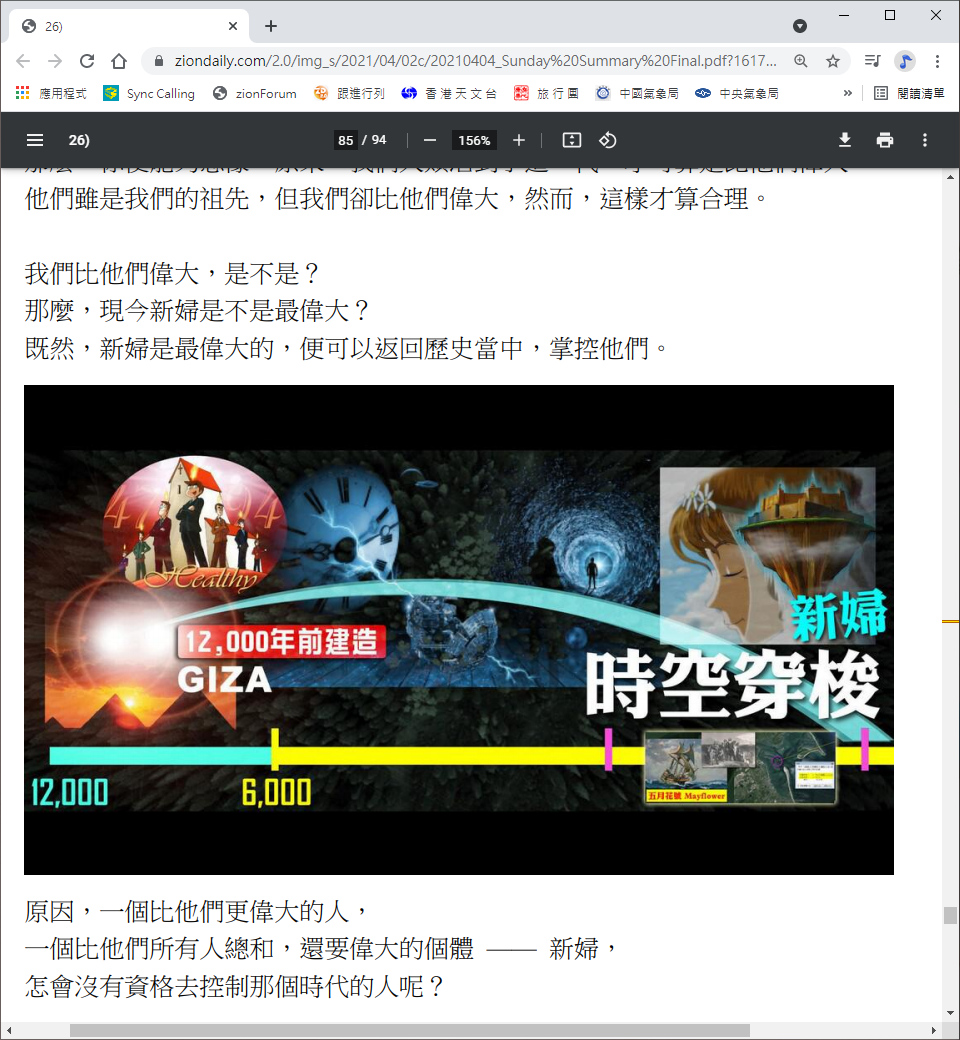Click the vertical scrollbar thumb
This screenshot has height=1040, width=960.
tap(950, 915)
